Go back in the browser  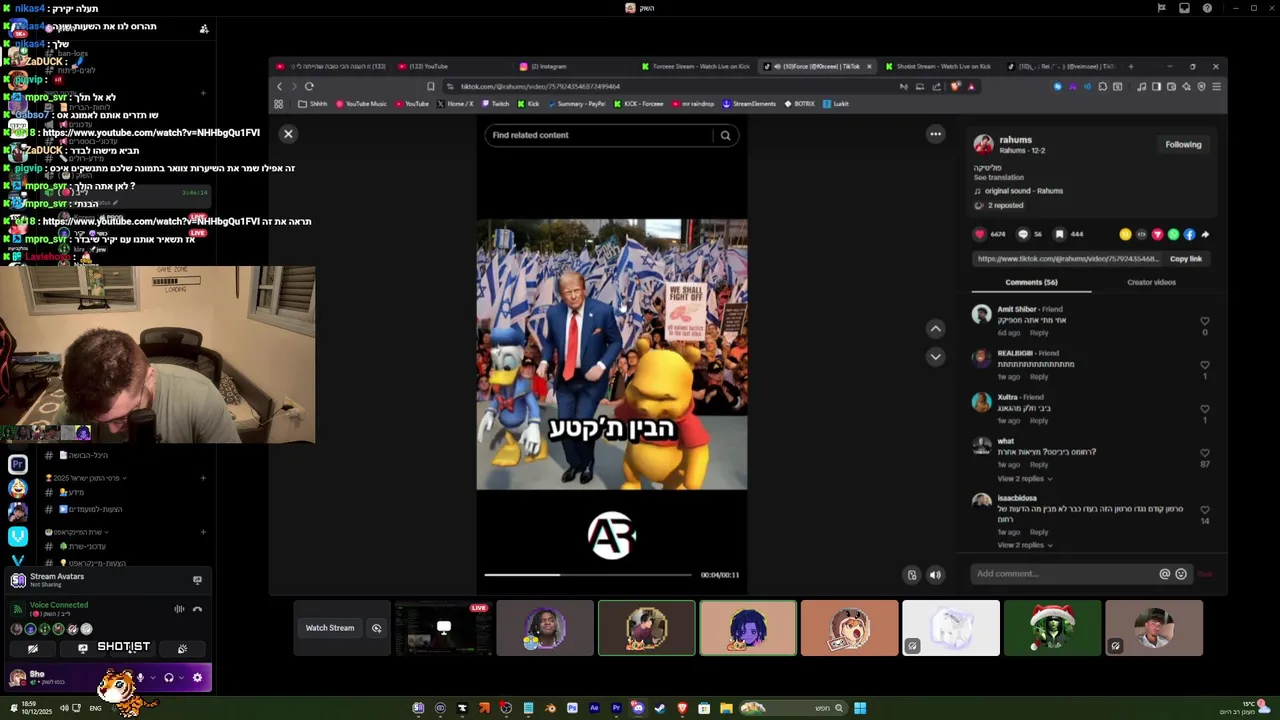(x=279, y=86)
